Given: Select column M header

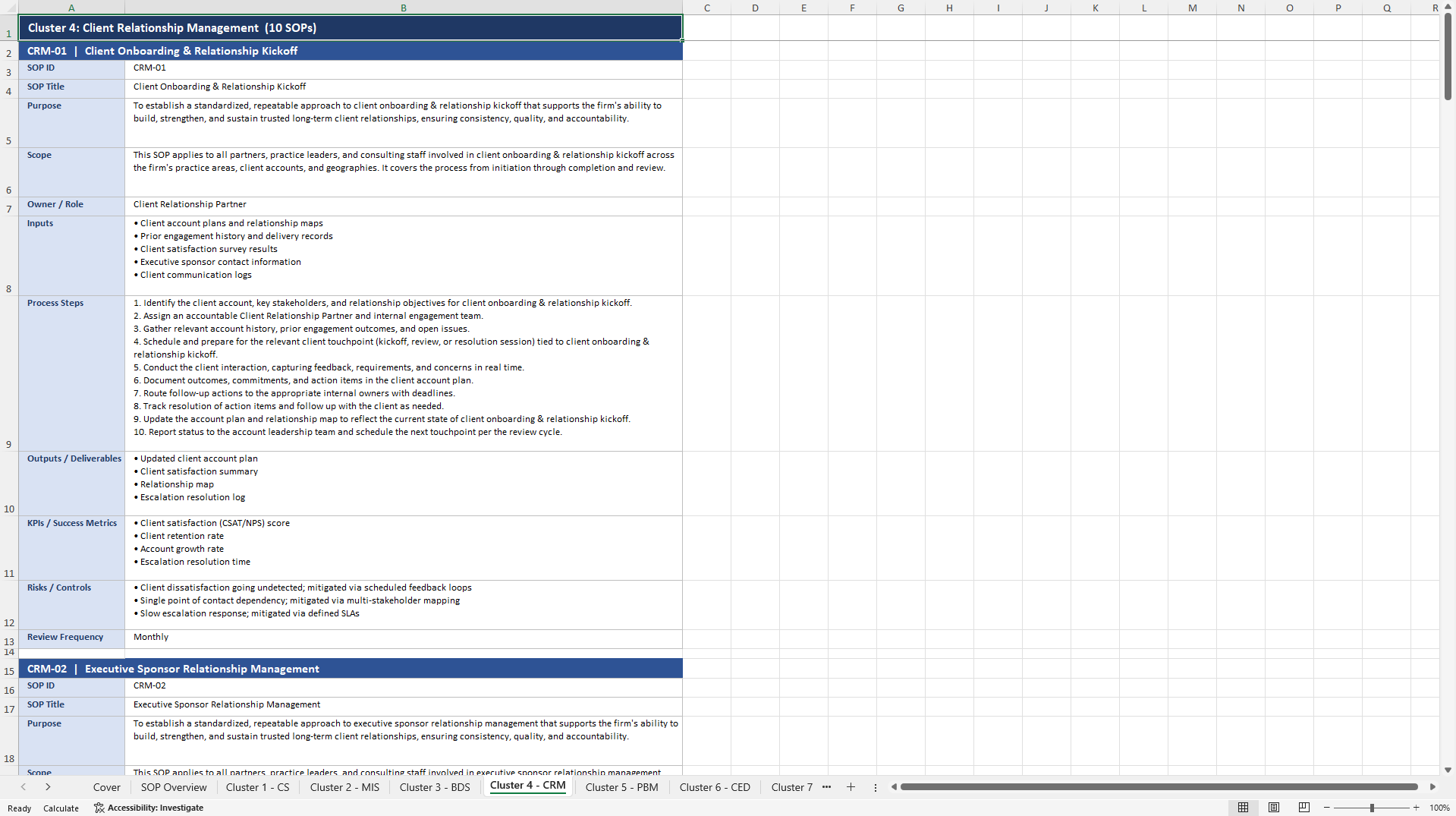Looking at the screenshot, I should [x=1192, y=8].
